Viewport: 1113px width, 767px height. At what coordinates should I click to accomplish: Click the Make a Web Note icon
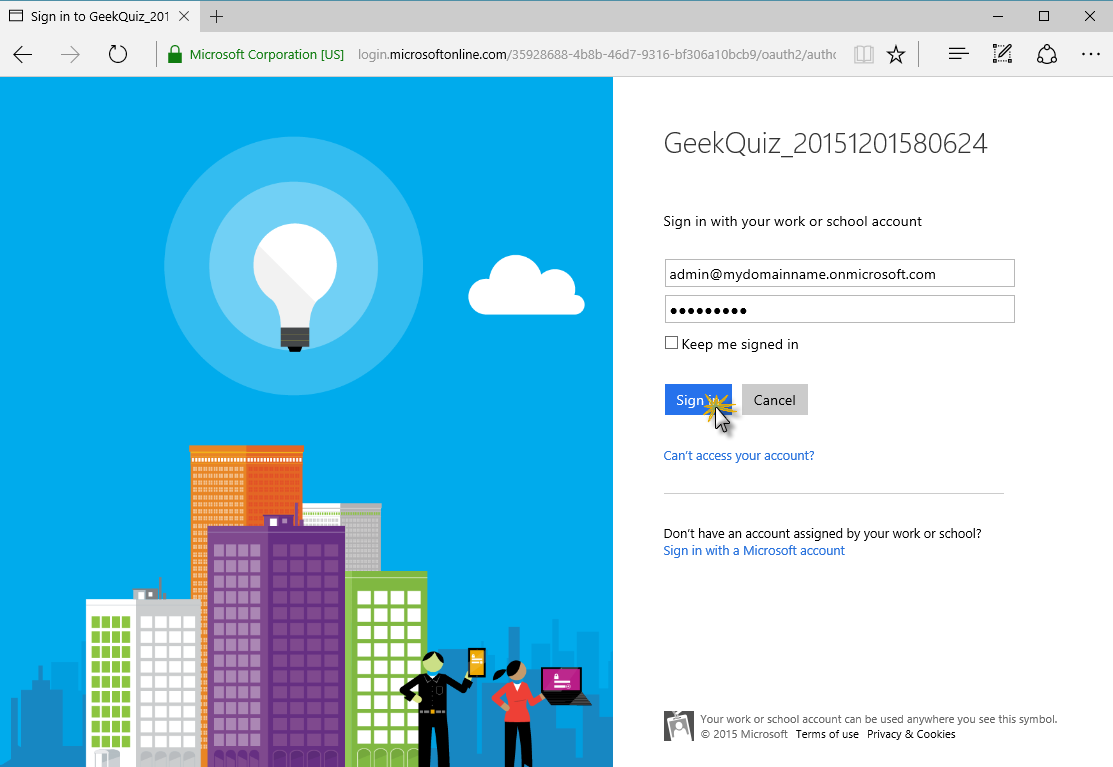pyautogui.click(x=1002, y=55)
